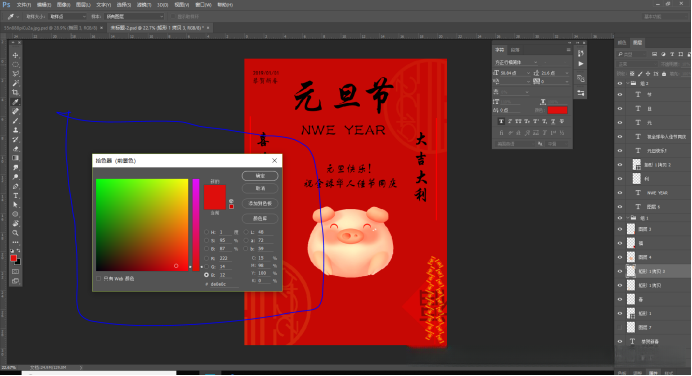Screen dimensions: 692x376
Task: Switch to the 段落 tab in Character panel
Action: [515, 50]
